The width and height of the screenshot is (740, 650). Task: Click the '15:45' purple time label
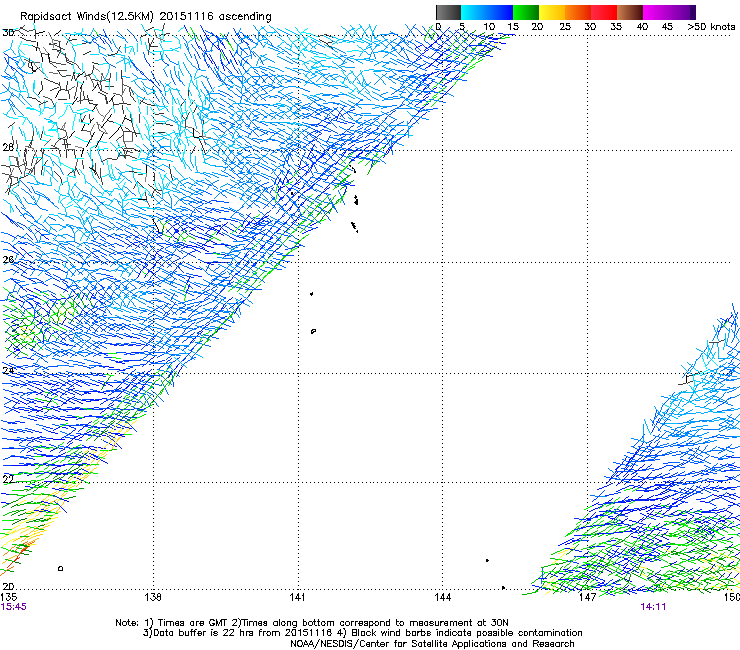[14, 606]
